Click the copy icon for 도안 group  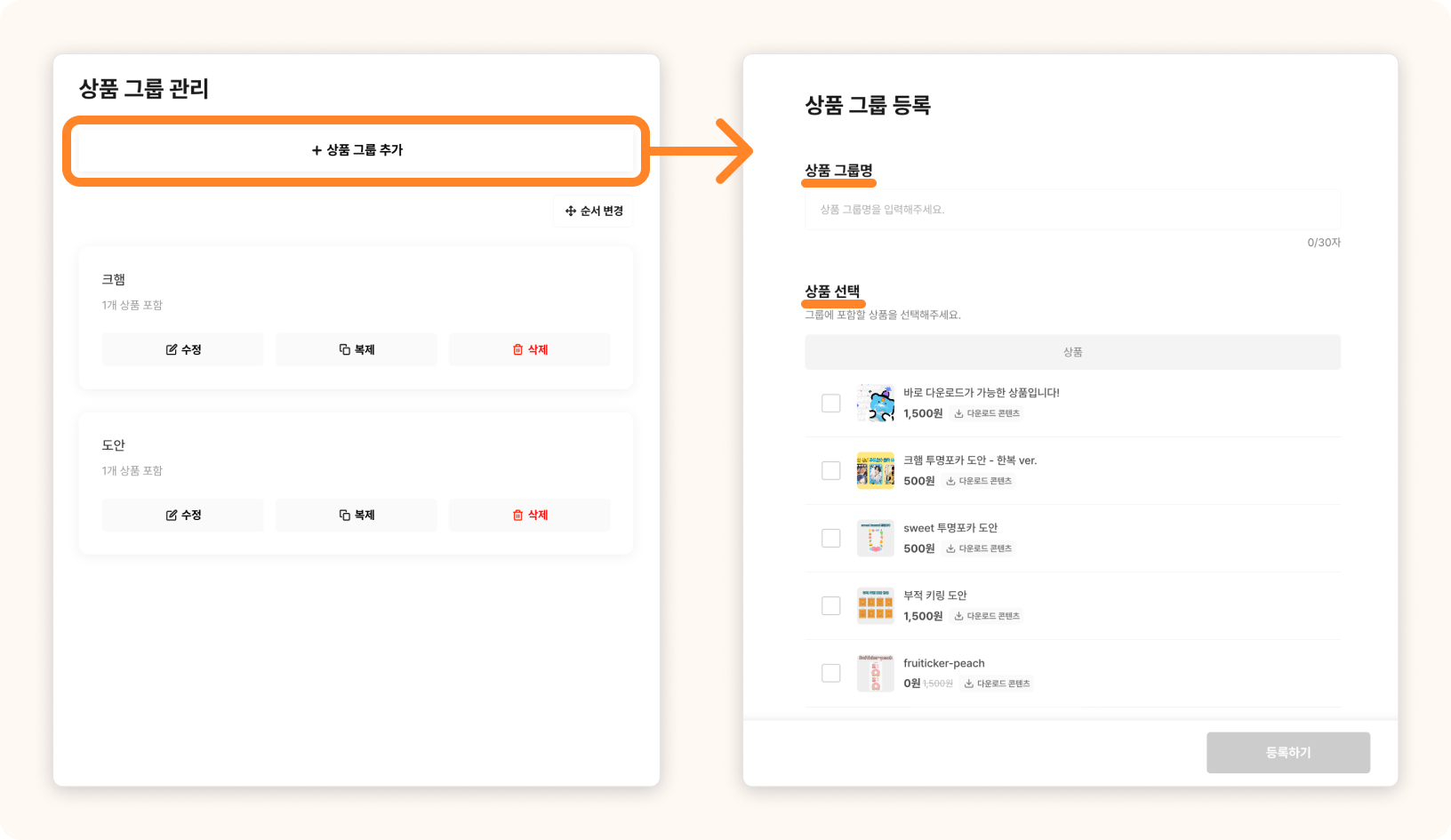click(345, 516)
